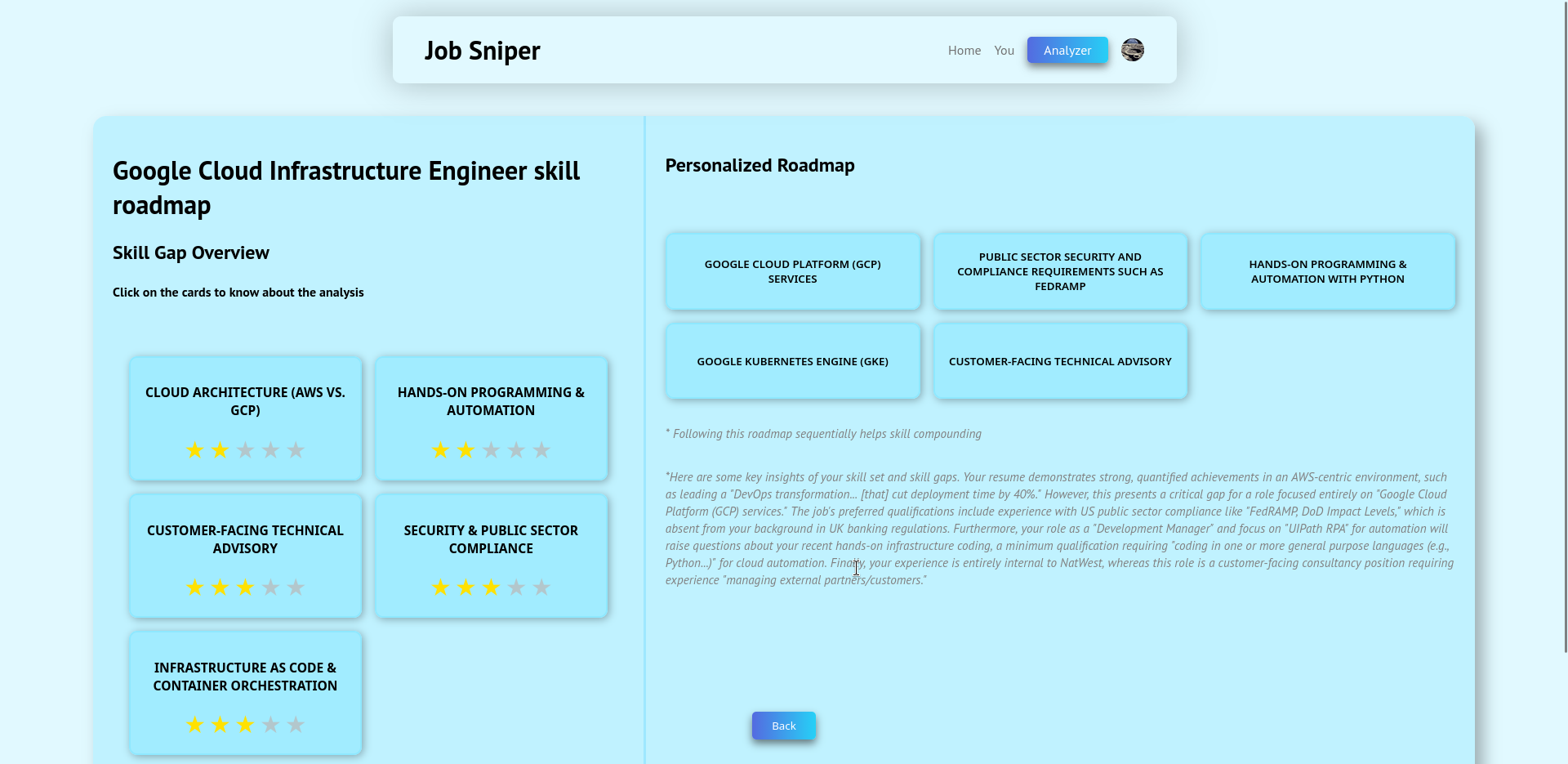Open the Hands-On Programming & Automation analysis card
The width and height of the screenshot is (1568, 764).
[490, 401]
